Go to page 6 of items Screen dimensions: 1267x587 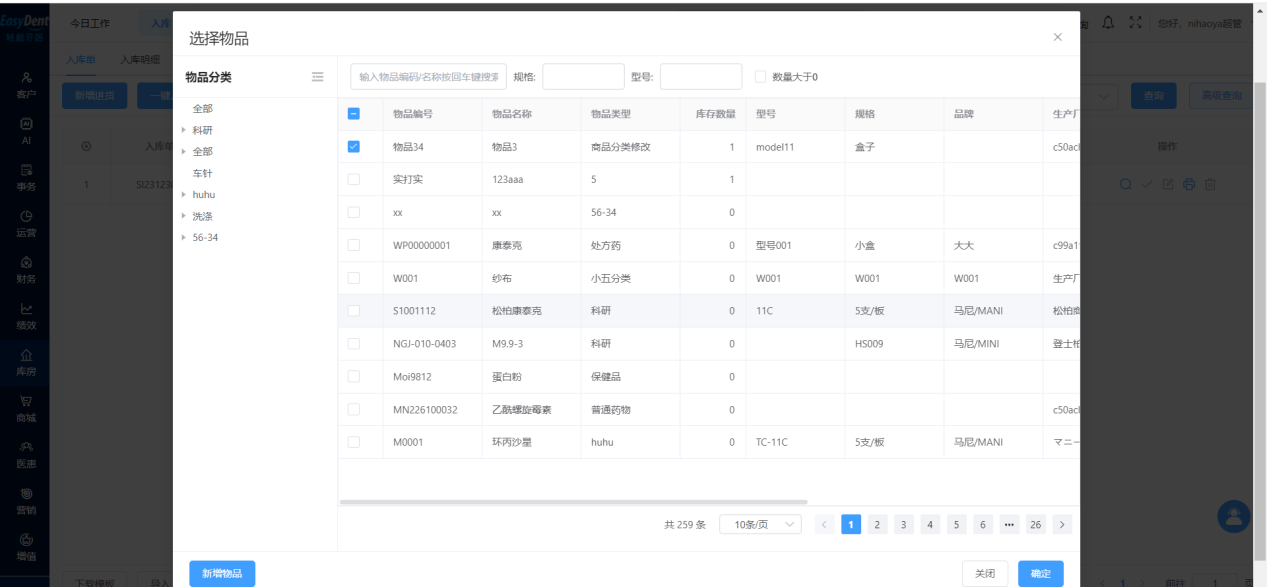click(983, 525)
